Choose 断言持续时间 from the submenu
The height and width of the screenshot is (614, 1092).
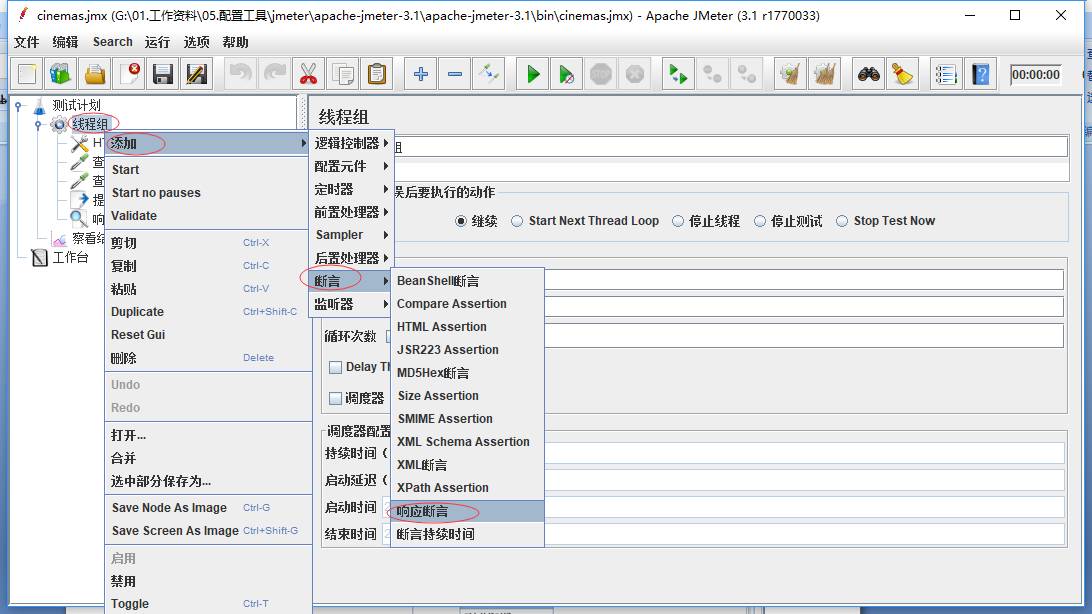tap(467, 535)
